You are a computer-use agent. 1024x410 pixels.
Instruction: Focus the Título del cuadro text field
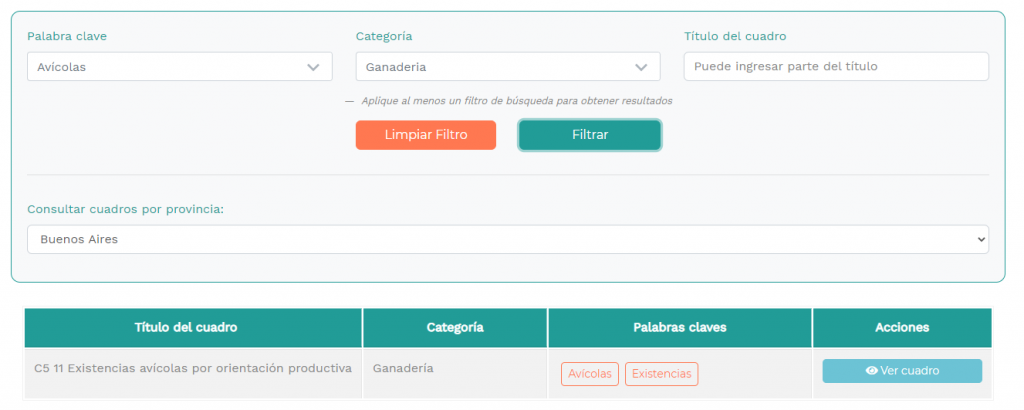(836, 67)
